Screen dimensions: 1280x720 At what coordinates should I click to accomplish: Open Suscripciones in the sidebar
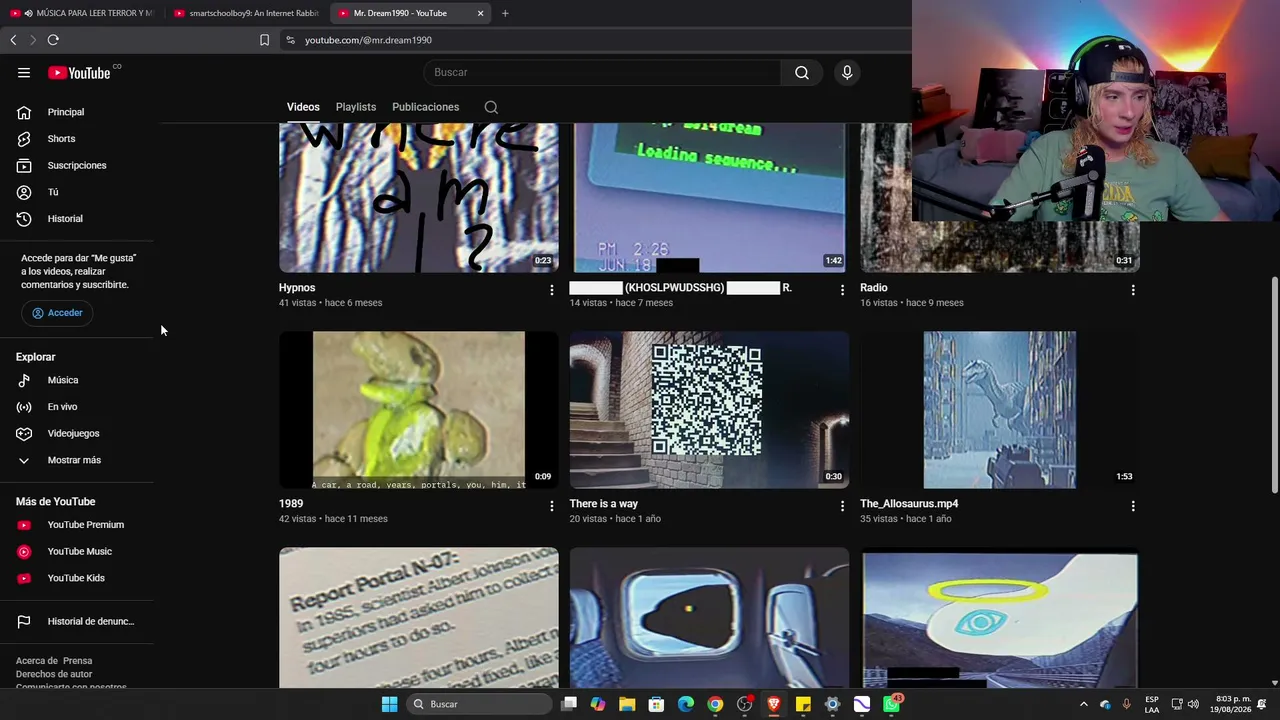(x=77, y=165)
